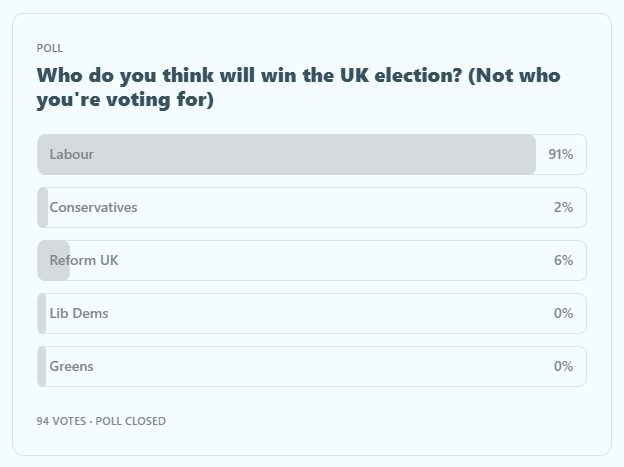The width and height of the screenshot is (624, 467).
Task: Click the small POLL label above the question
Action: coord(49,48)
